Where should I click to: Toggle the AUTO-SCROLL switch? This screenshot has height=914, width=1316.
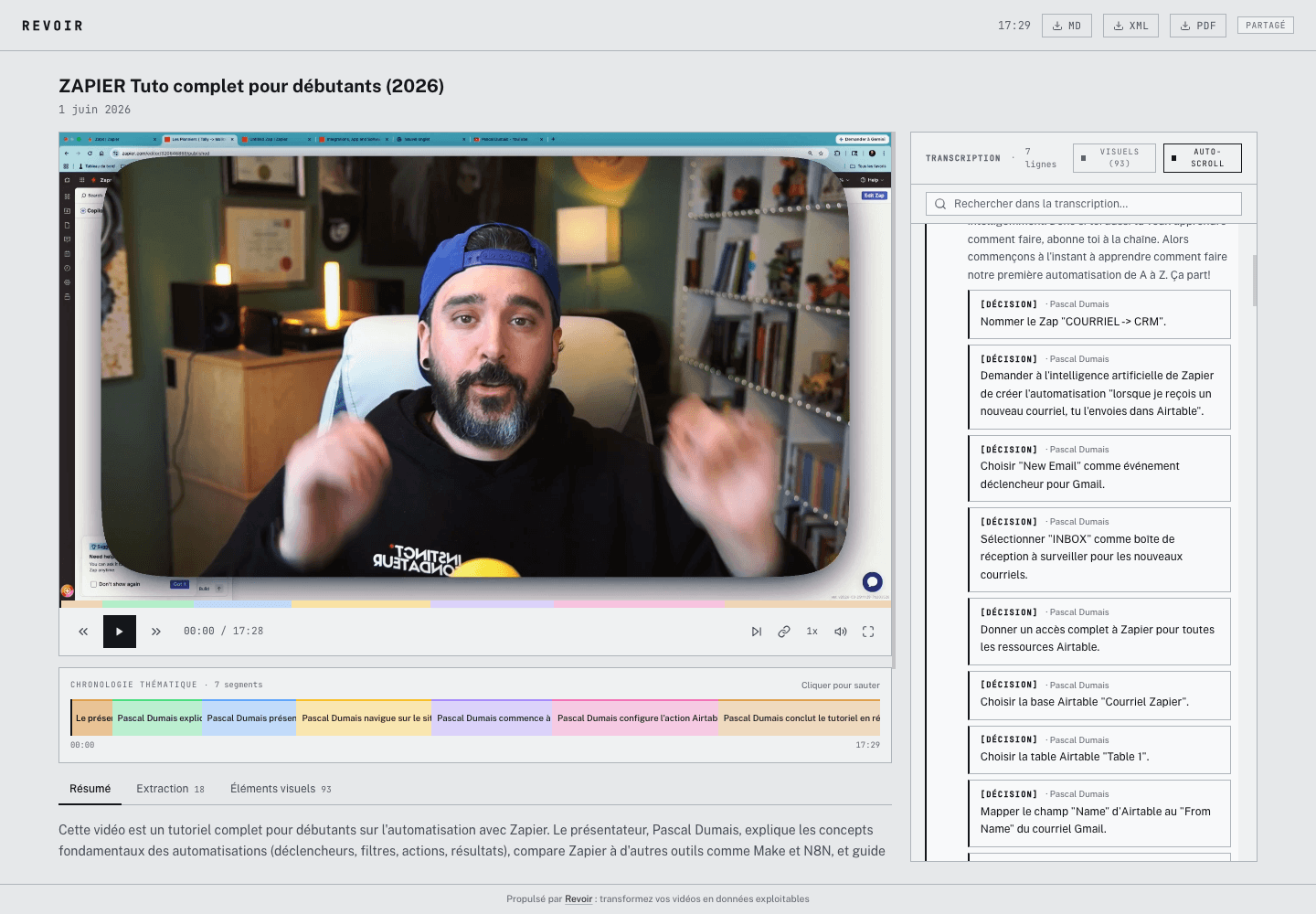coord(1203,158)
